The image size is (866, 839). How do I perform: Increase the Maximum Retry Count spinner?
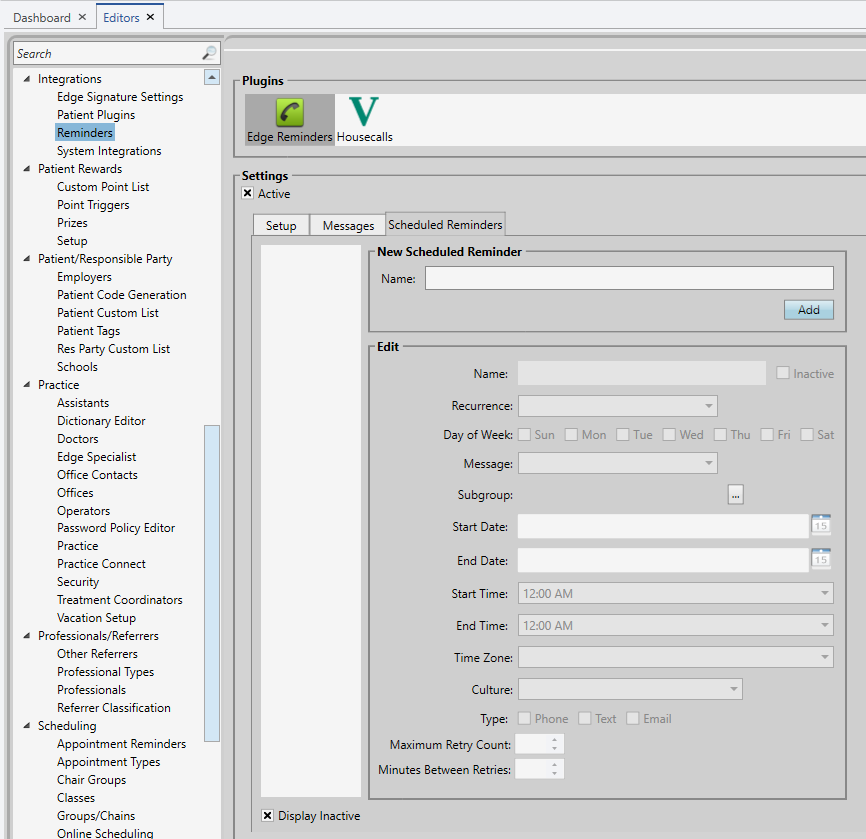554,740
